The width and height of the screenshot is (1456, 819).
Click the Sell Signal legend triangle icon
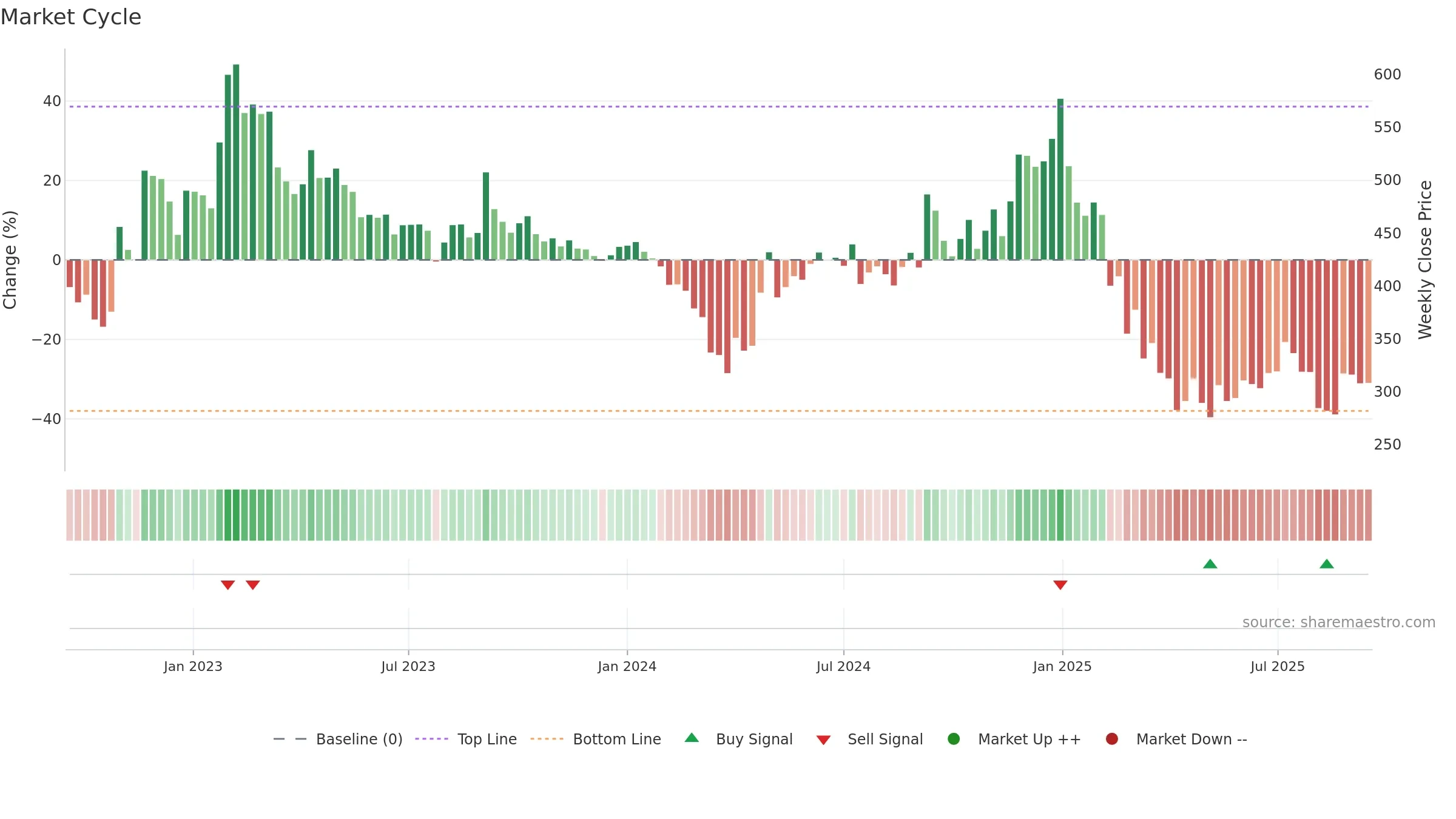[823, 740]
